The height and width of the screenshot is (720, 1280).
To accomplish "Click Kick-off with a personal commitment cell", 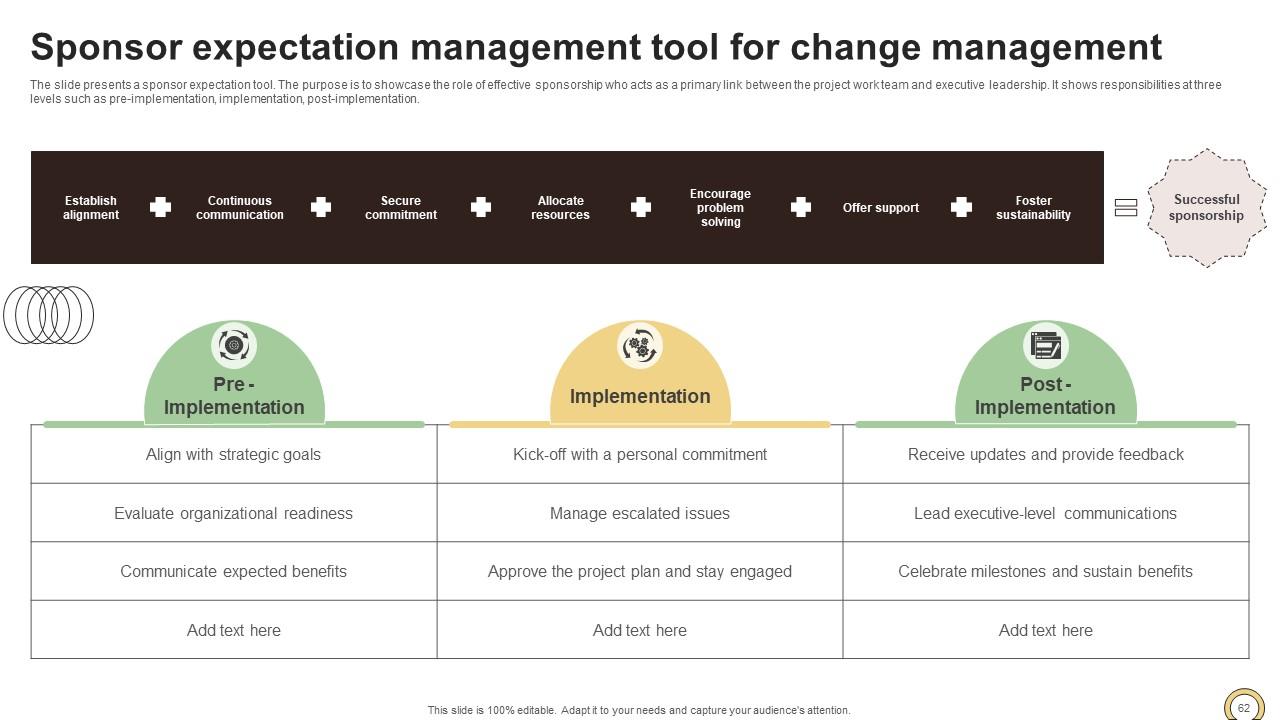I will 640,454.
